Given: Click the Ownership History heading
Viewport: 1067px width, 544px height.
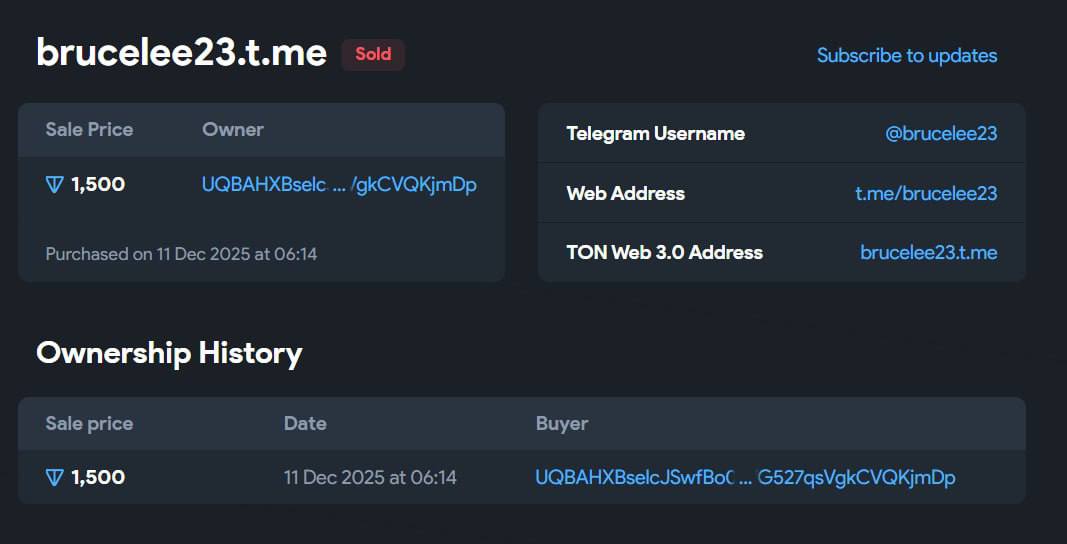Looking at the screenshot, I should click(x=169, y=353).
